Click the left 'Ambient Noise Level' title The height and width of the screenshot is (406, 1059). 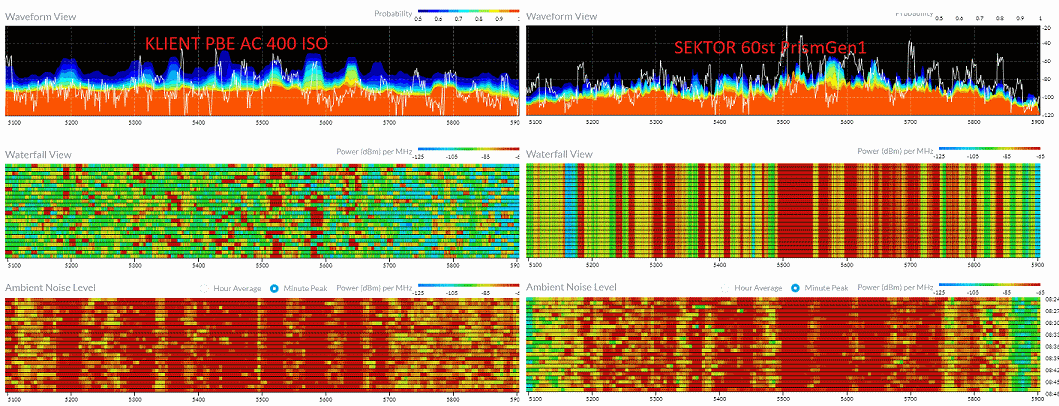coord(50,287)
